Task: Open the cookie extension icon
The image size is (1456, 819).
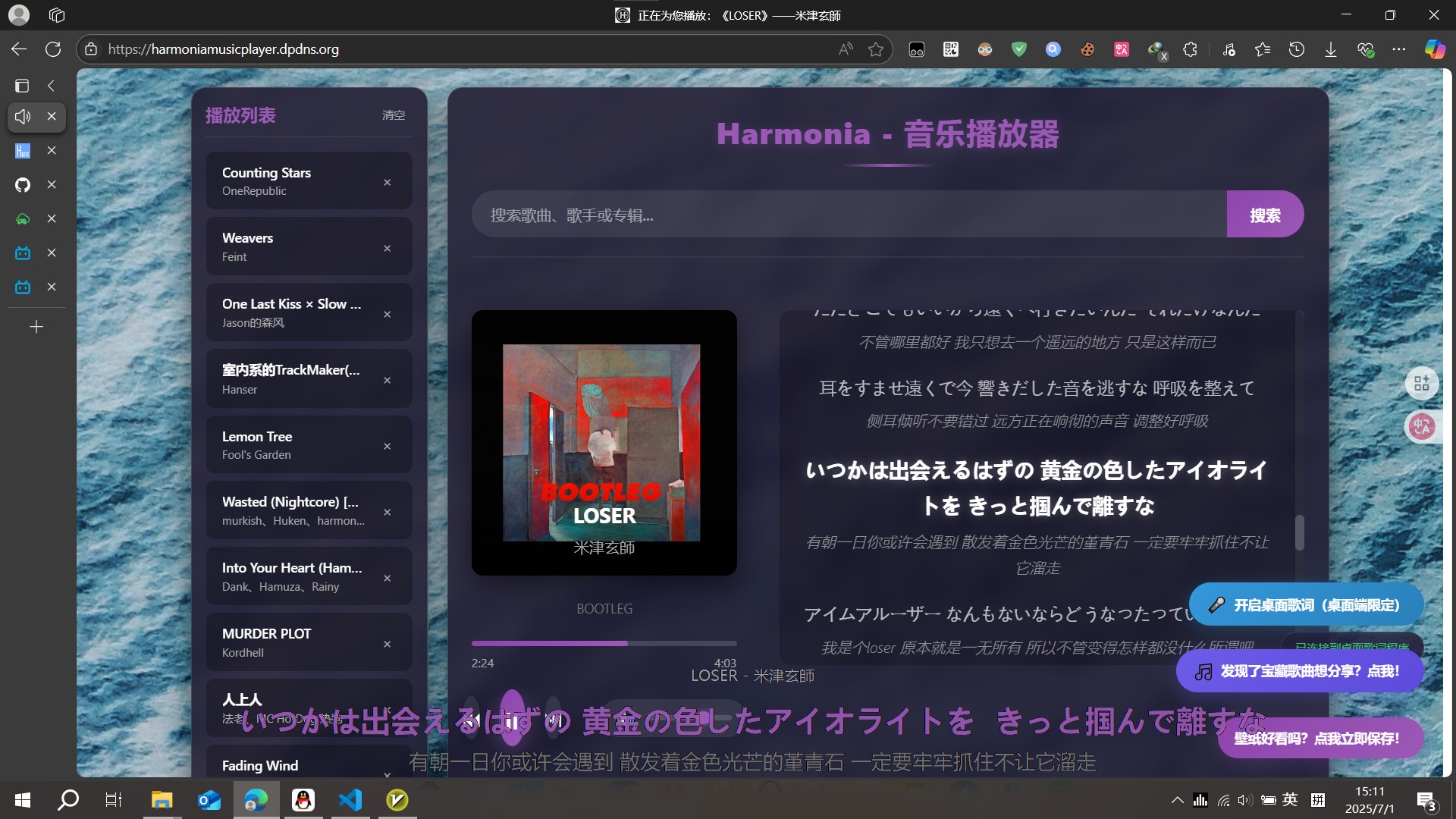Action: 1087,49
